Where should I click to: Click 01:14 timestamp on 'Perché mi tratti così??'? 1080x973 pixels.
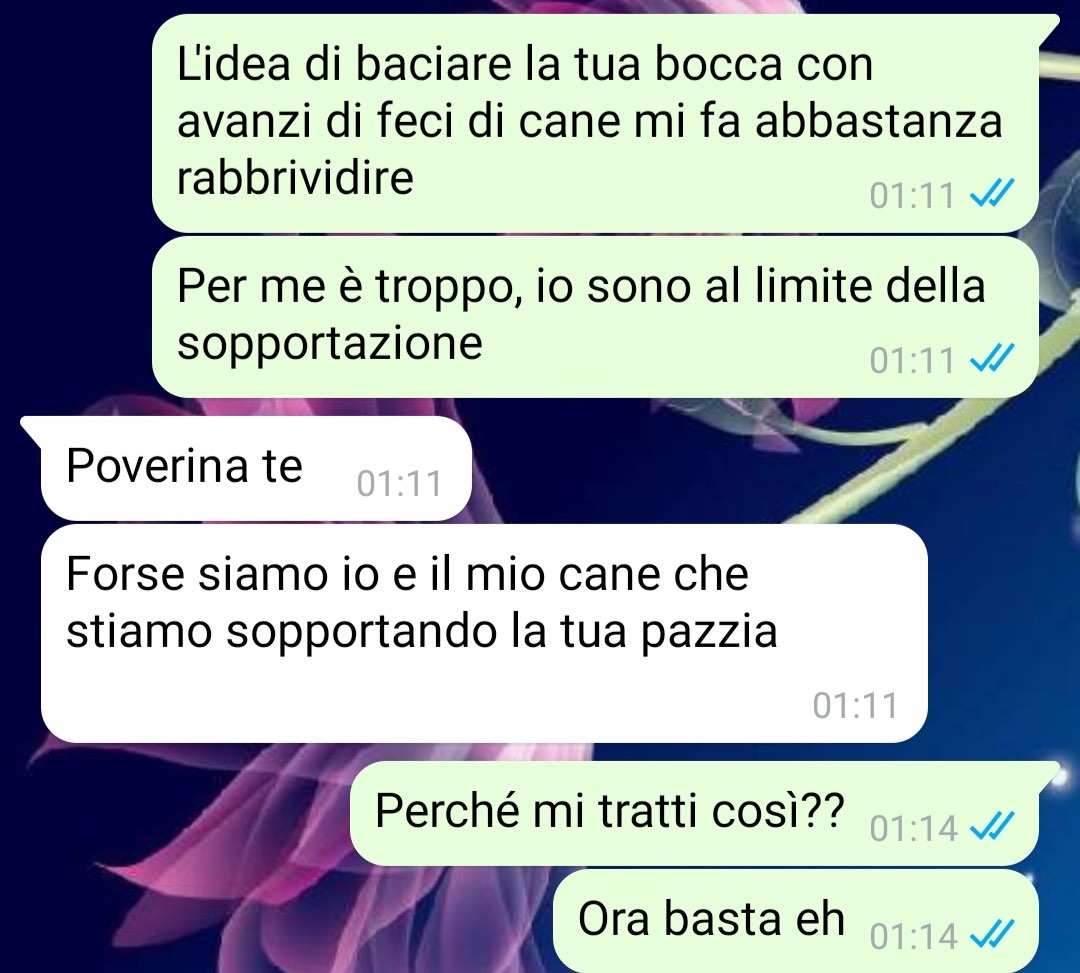(x=913, y=828)
